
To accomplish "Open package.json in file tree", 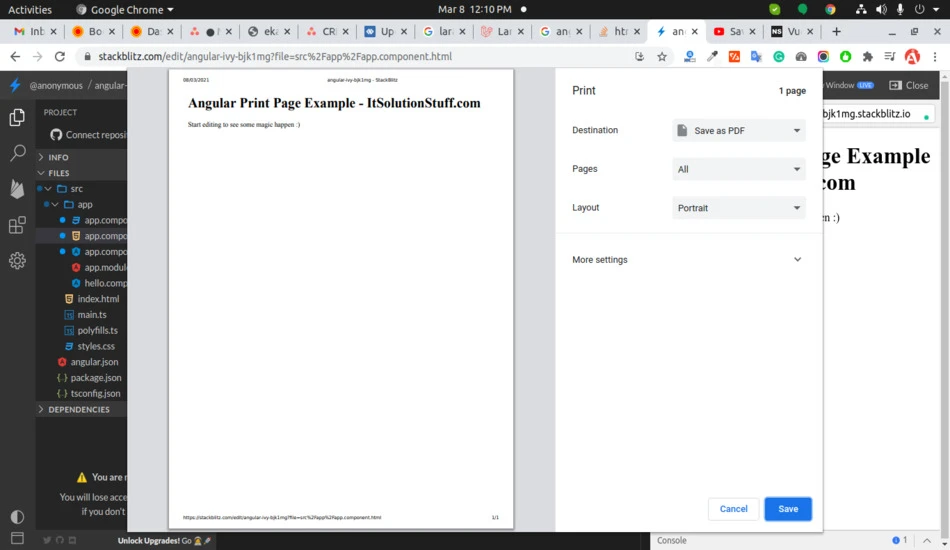I will click(x=96, y=377).
